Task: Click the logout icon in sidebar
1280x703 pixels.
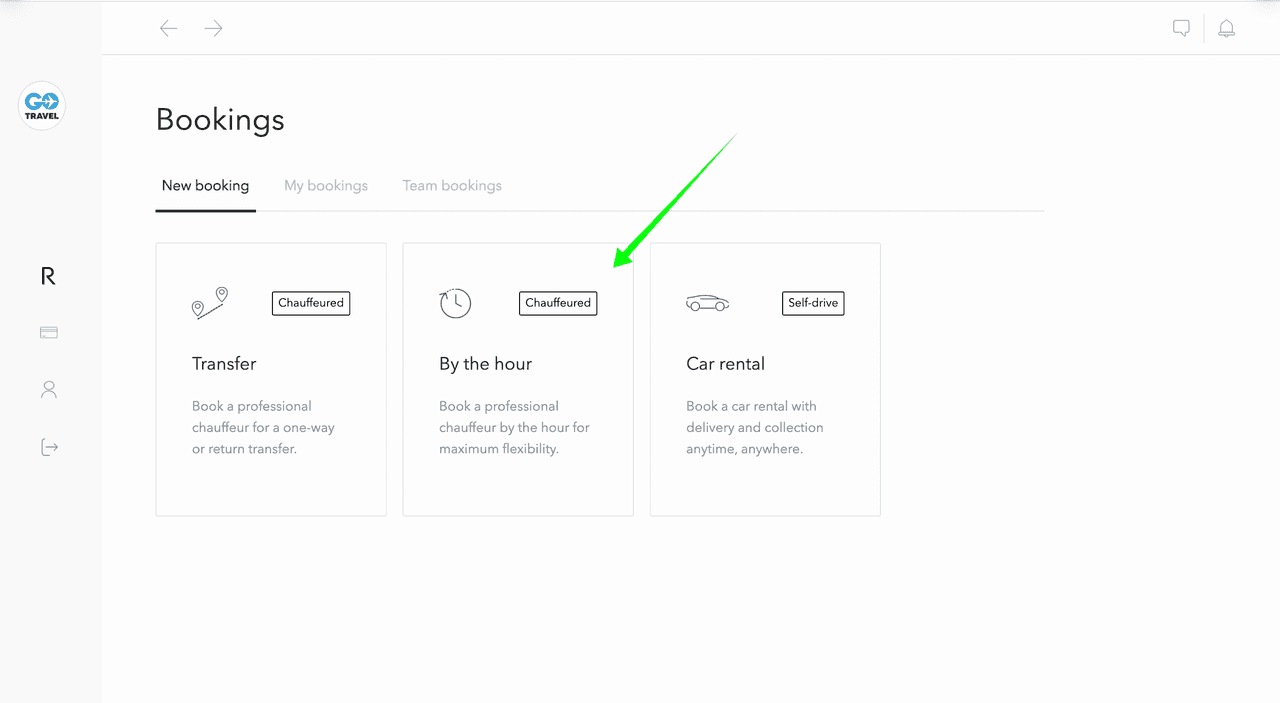Action: tap(49, 447)
